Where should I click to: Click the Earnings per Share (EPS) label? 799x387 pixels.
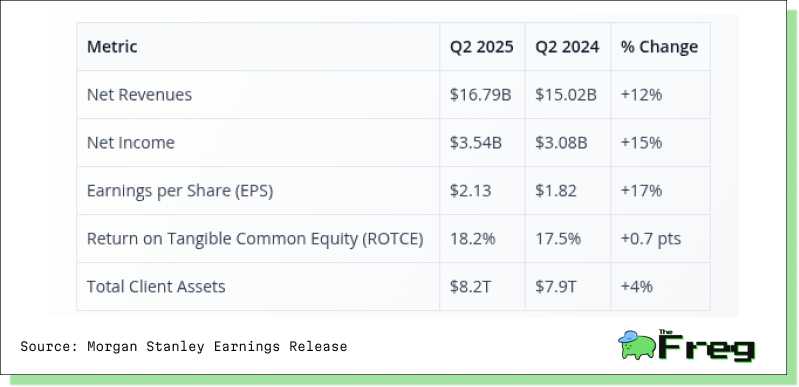pyautogui.click(x=180, y=191)
